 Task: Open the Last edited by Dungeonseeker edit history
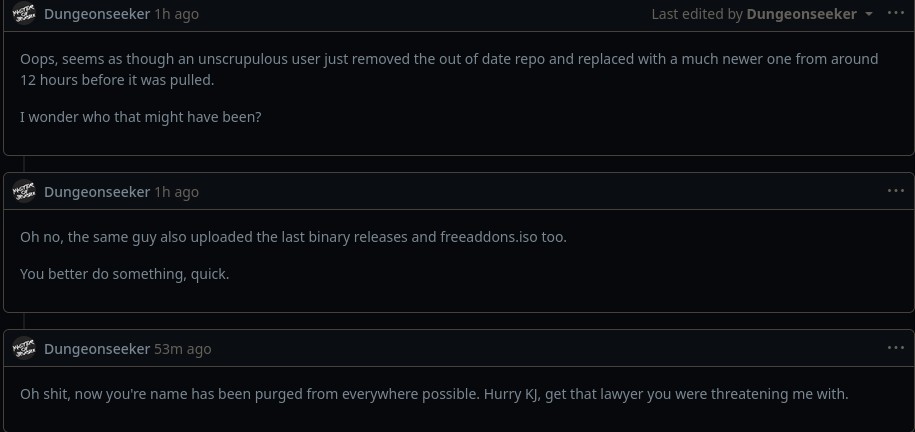(x=762, y=14)
